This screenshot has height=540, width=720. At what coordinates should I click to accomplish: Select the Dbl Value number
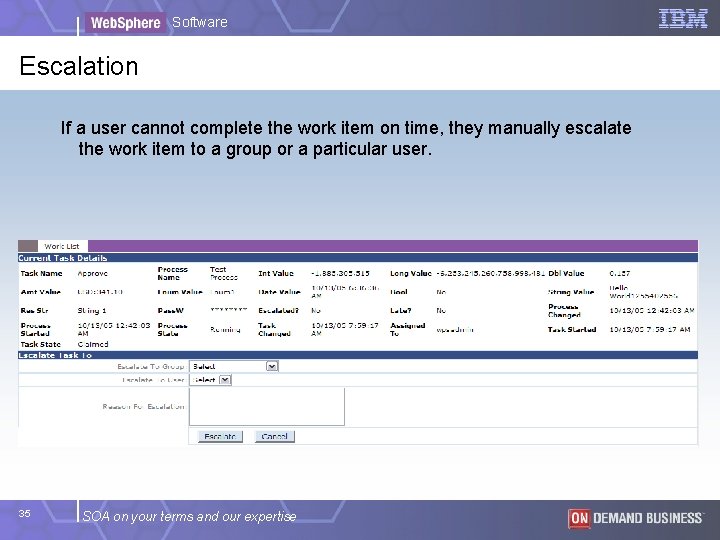tap(619, 273)
